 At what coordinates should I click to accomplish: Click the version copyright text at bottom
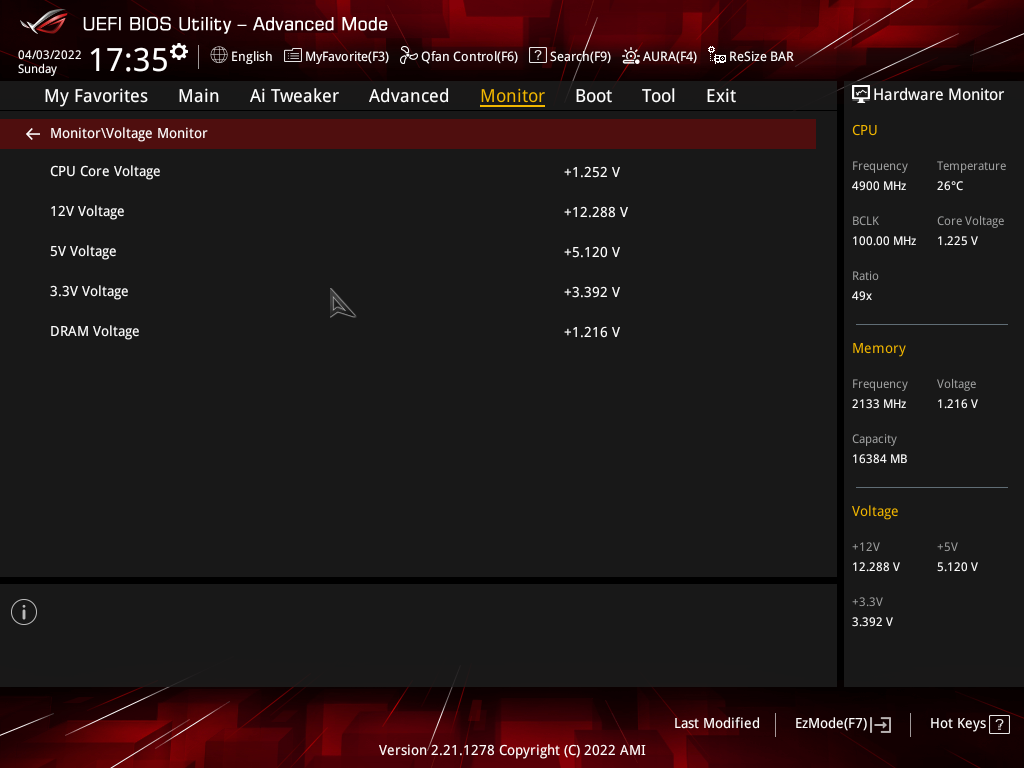click(x=512, y=750)
